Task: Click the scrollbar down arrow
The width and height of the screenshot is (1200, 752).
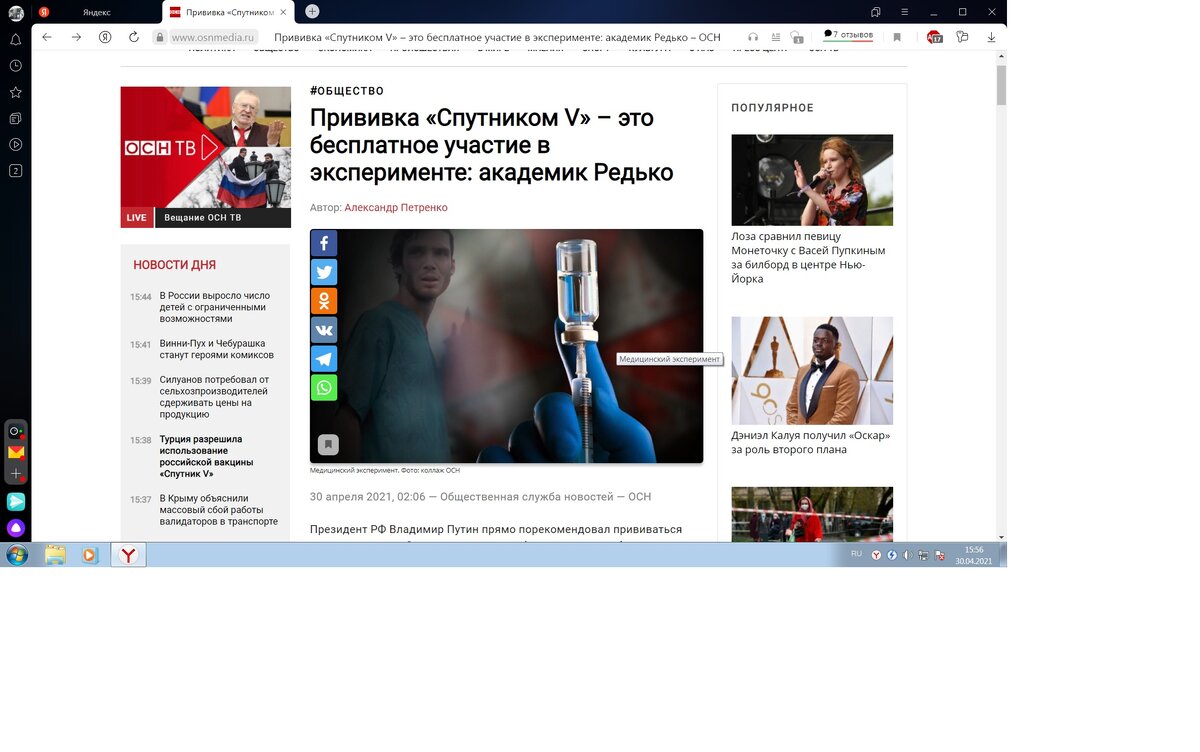Action: coord(1001,536)
